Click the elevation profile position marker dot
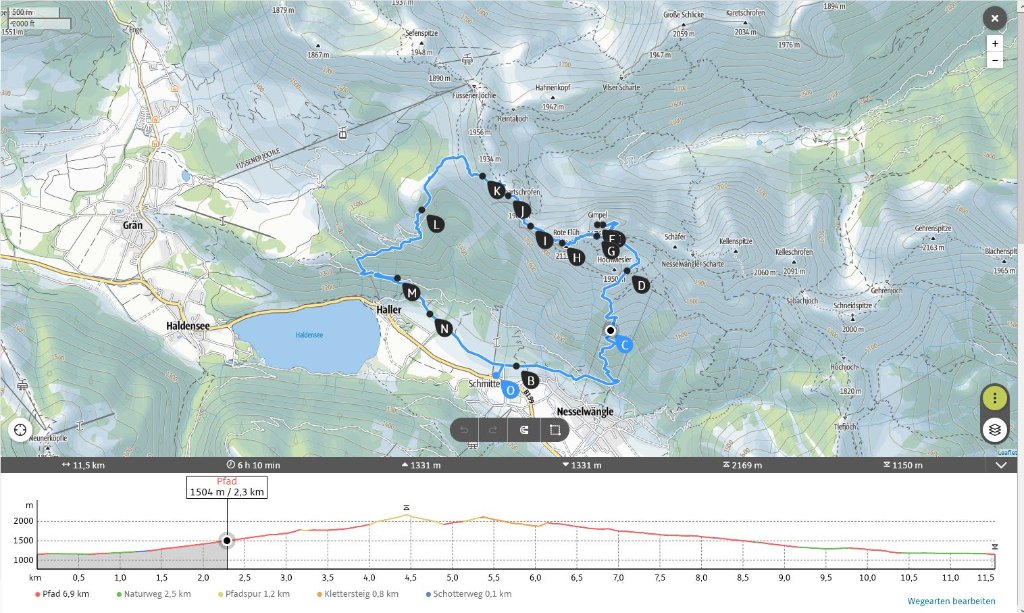Viewport: 1024px width, 613px height. (x=227, y=540)
